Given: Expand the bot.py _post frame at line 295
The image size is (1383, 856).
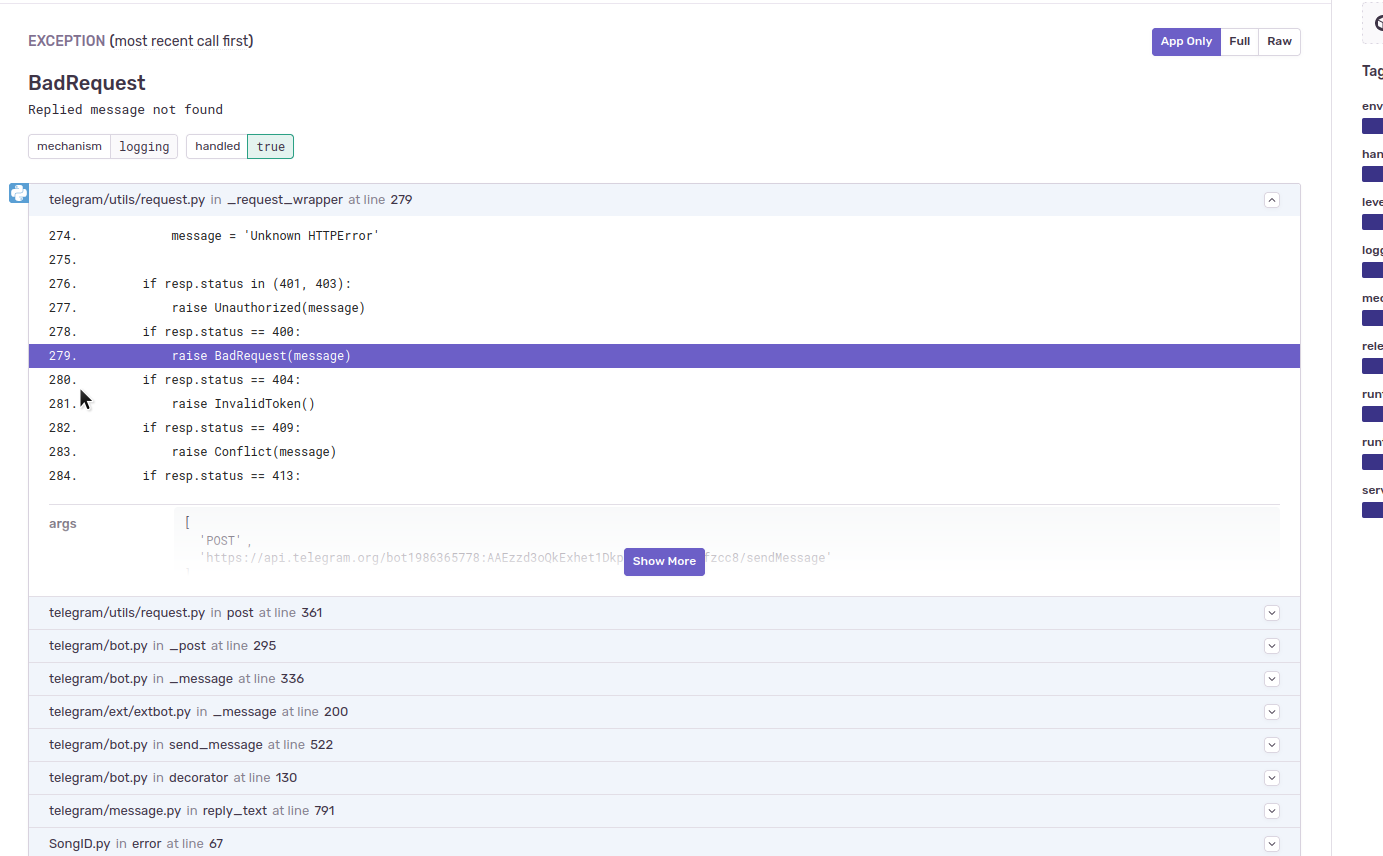Looking at the screenshot, I should 1272,646.
